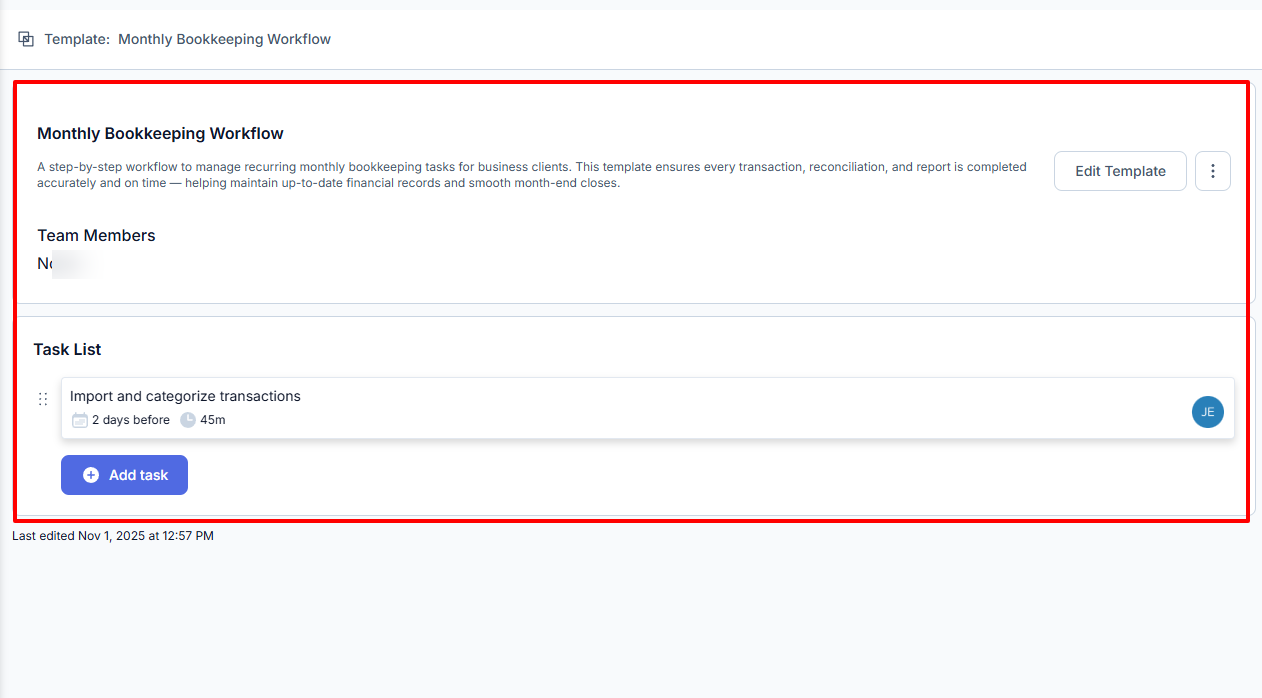1262x698 pixels.
Task: Open the Monthly Bookkeeping Workflow breadcrumb
Action: click(x=224, y=39)
